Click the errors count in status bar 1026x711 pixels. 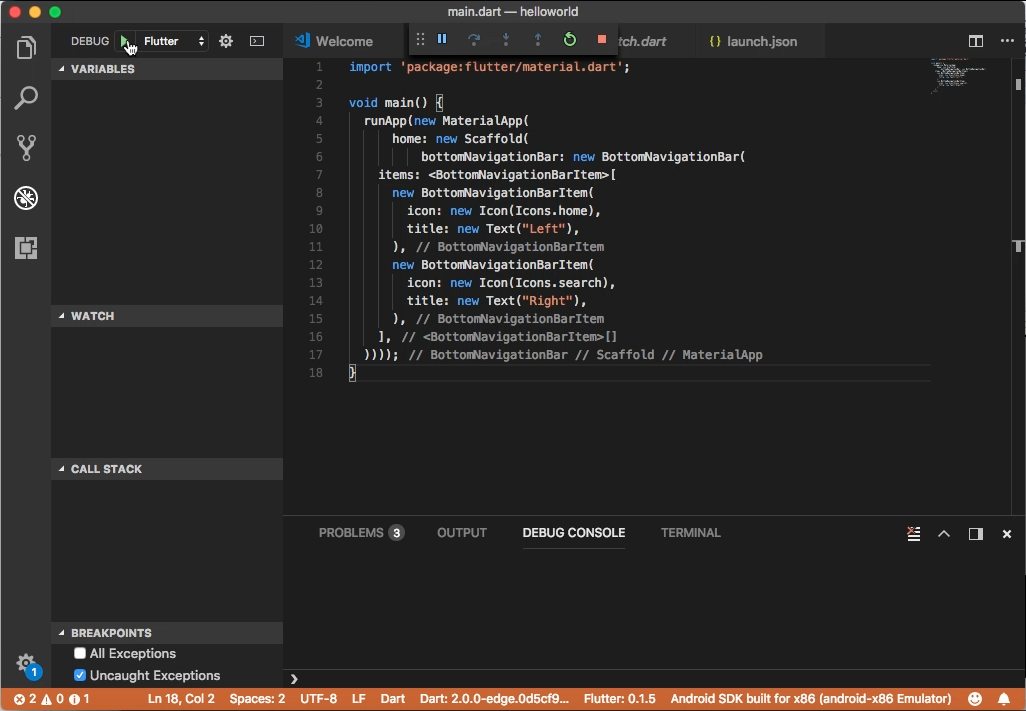tap(26, 699)
